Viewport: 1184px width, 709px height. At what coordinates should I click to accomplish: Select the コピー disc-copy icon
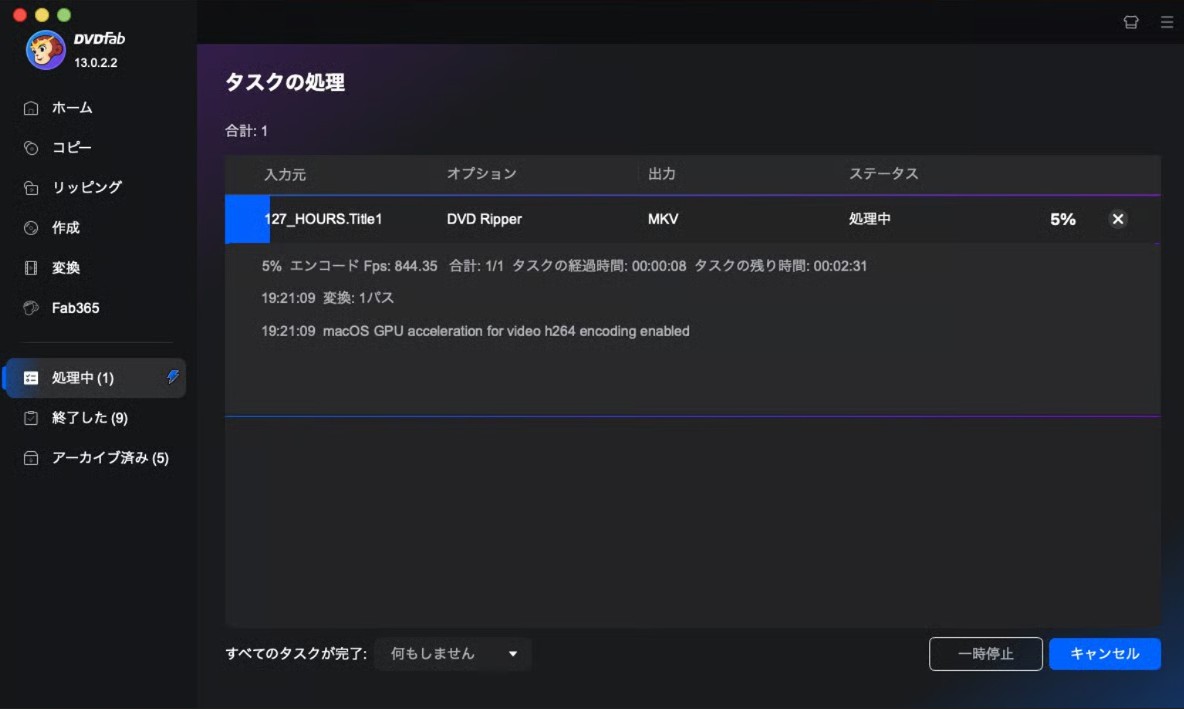31,147
